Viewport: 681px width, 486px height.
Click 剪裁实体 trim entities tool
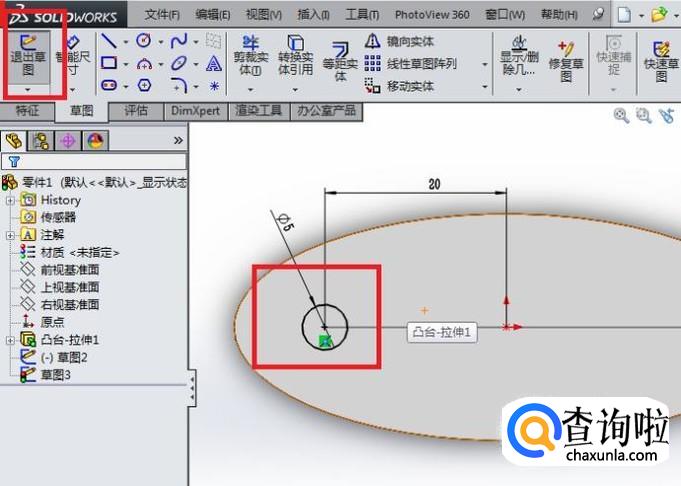[x=251, y=56]
